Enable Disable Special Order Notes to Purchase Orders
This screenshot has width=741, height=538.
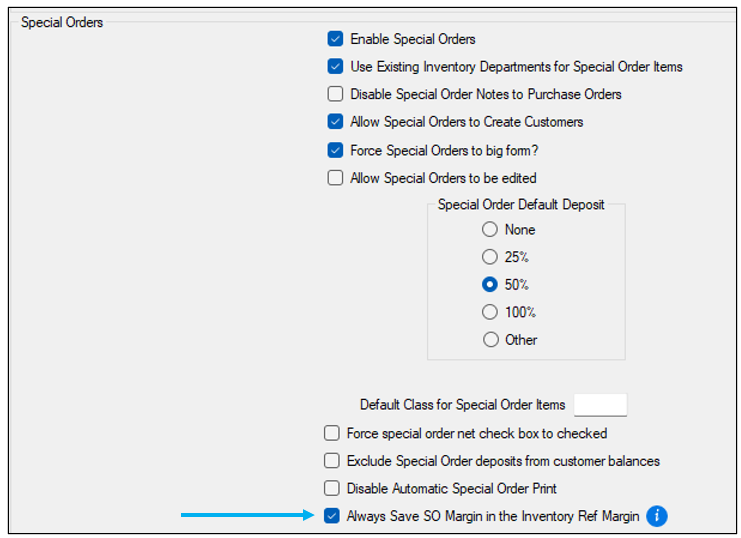coord(336,94)
